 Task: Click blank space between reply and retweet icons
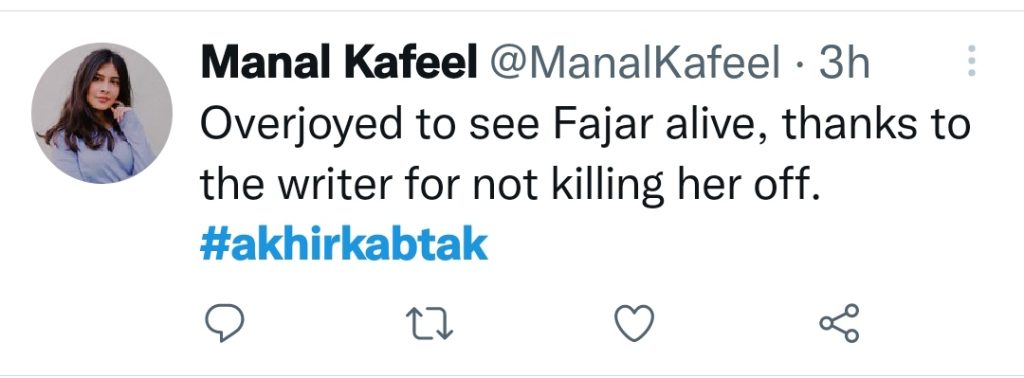tap(325, 323)
